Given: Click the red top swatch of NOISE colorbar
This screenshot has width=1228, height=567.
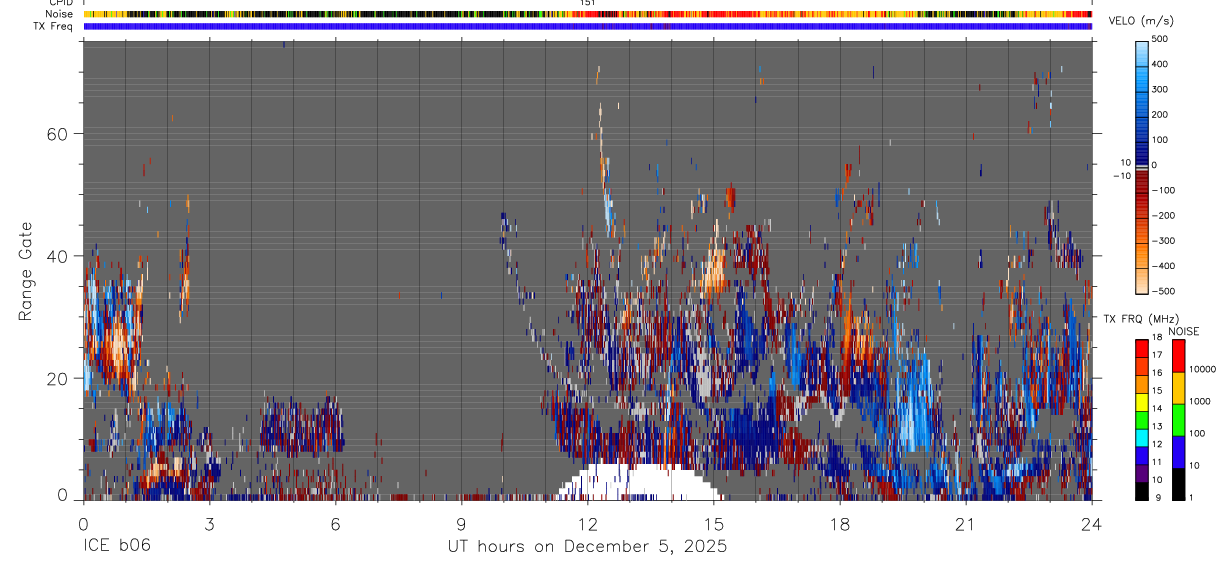Looking at the screenshot, I should pos(1179,356).
